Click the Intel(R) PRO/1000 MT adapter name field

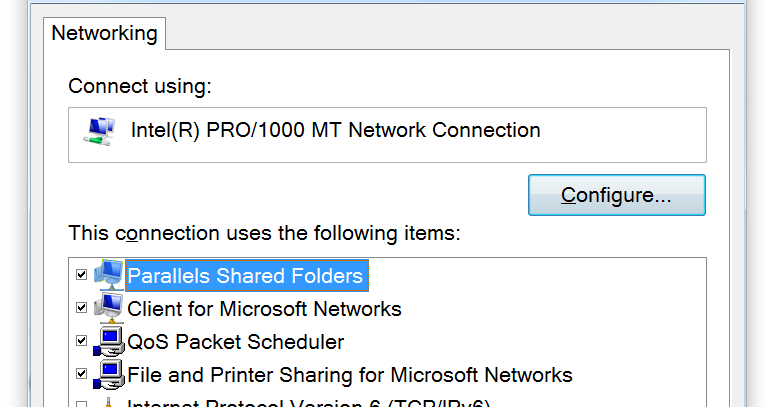387,135
